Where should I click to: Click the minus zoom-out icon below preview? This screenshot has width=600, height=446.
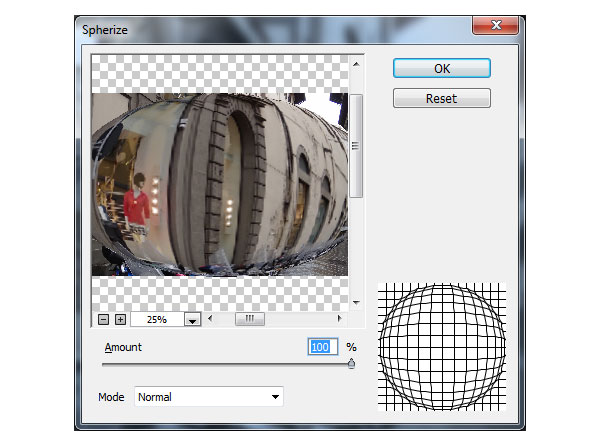coord(104,319)
